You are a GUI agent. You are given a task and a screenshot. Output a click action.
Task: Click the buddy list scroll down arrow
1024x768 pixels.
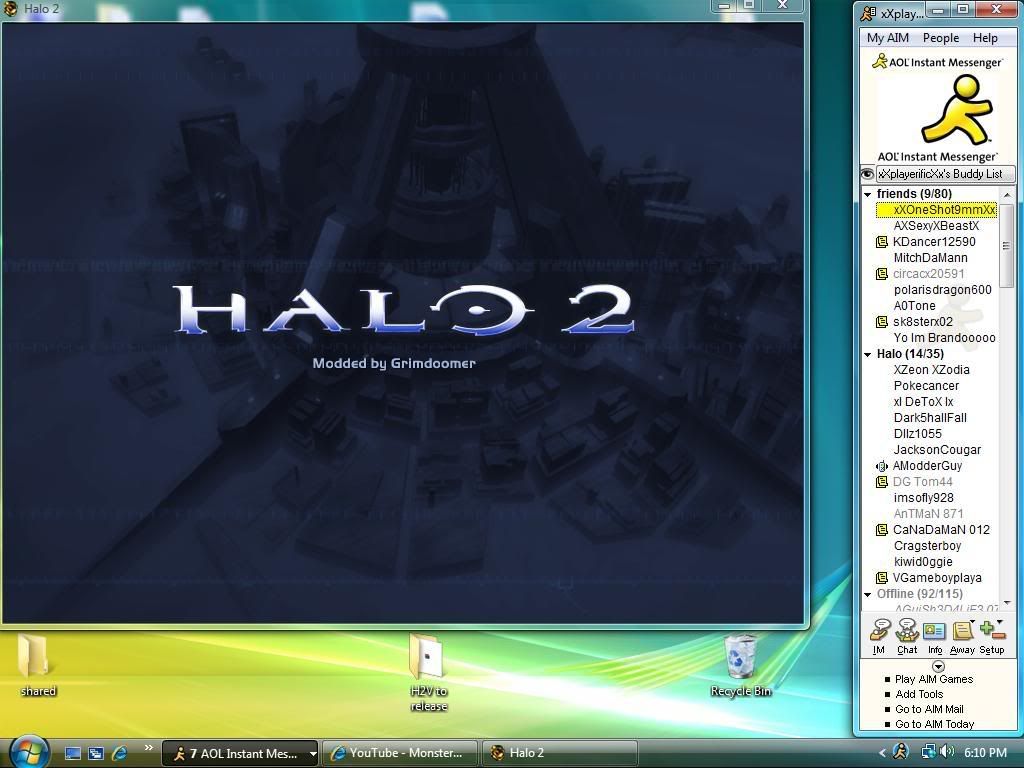[1006, 602]
